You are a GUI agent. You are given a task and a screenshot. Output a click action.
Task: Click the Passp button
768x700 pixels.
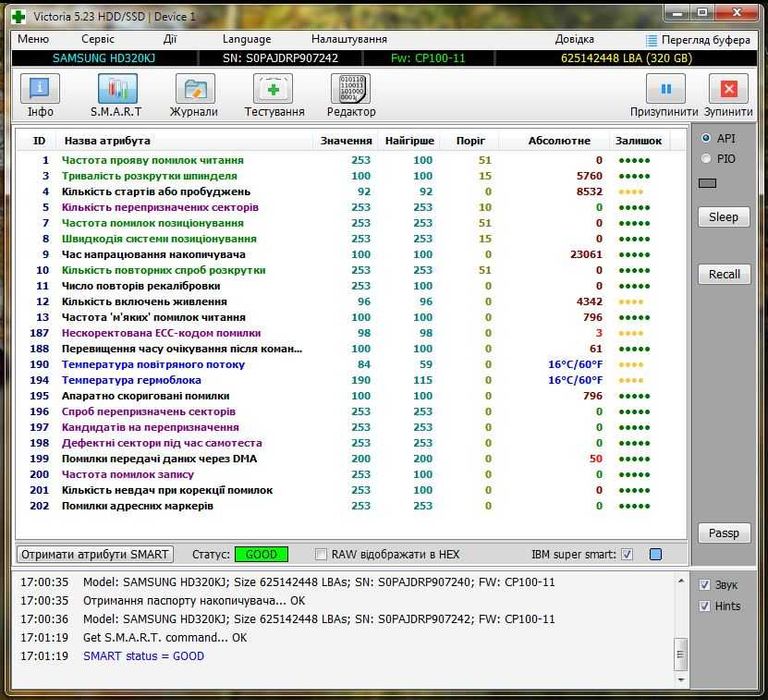(724, 533)
